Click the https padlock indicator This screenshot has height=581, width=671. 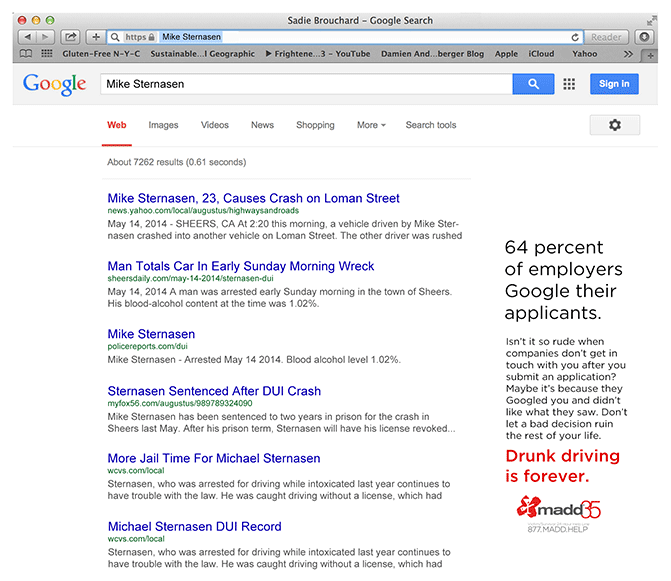tap(140, 37)
